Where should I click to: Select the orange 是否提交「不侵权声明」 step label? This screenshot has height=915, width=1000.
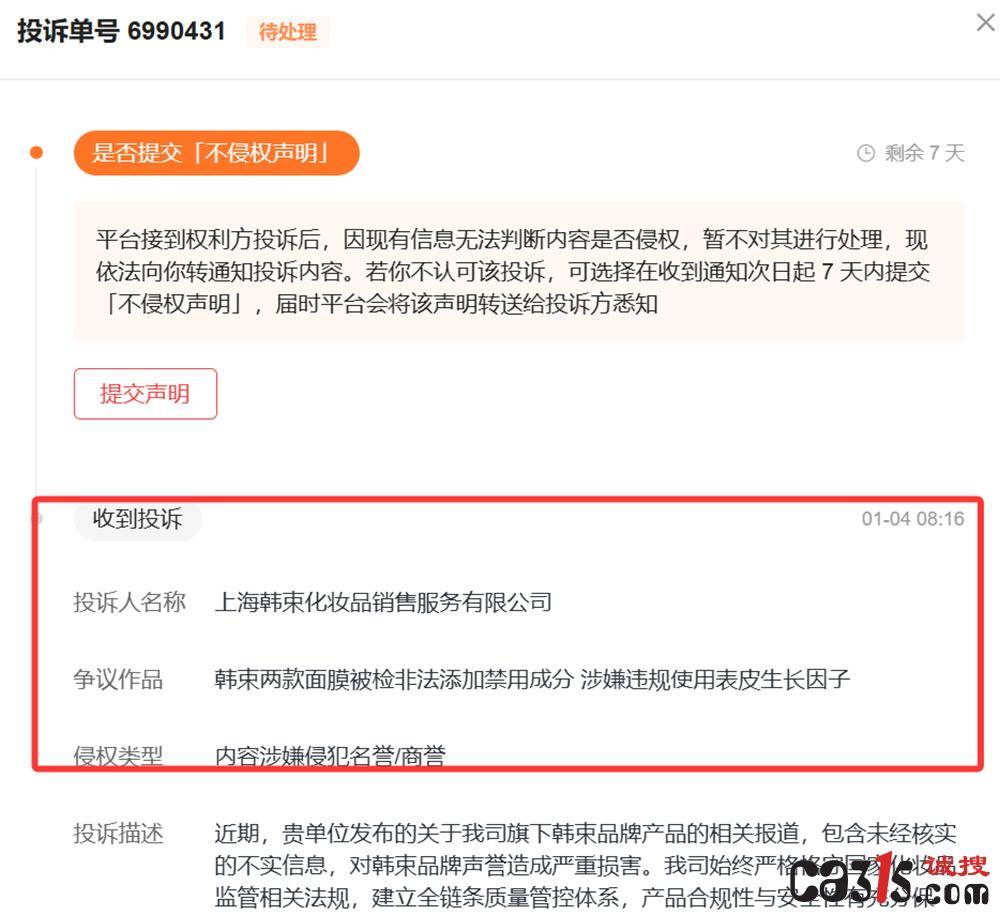click(217, 153)
